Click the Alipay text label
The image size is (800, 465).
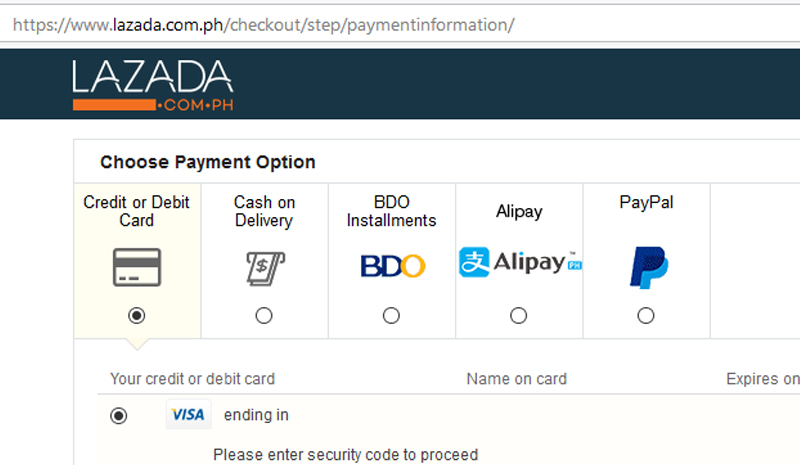coord(519,211)
